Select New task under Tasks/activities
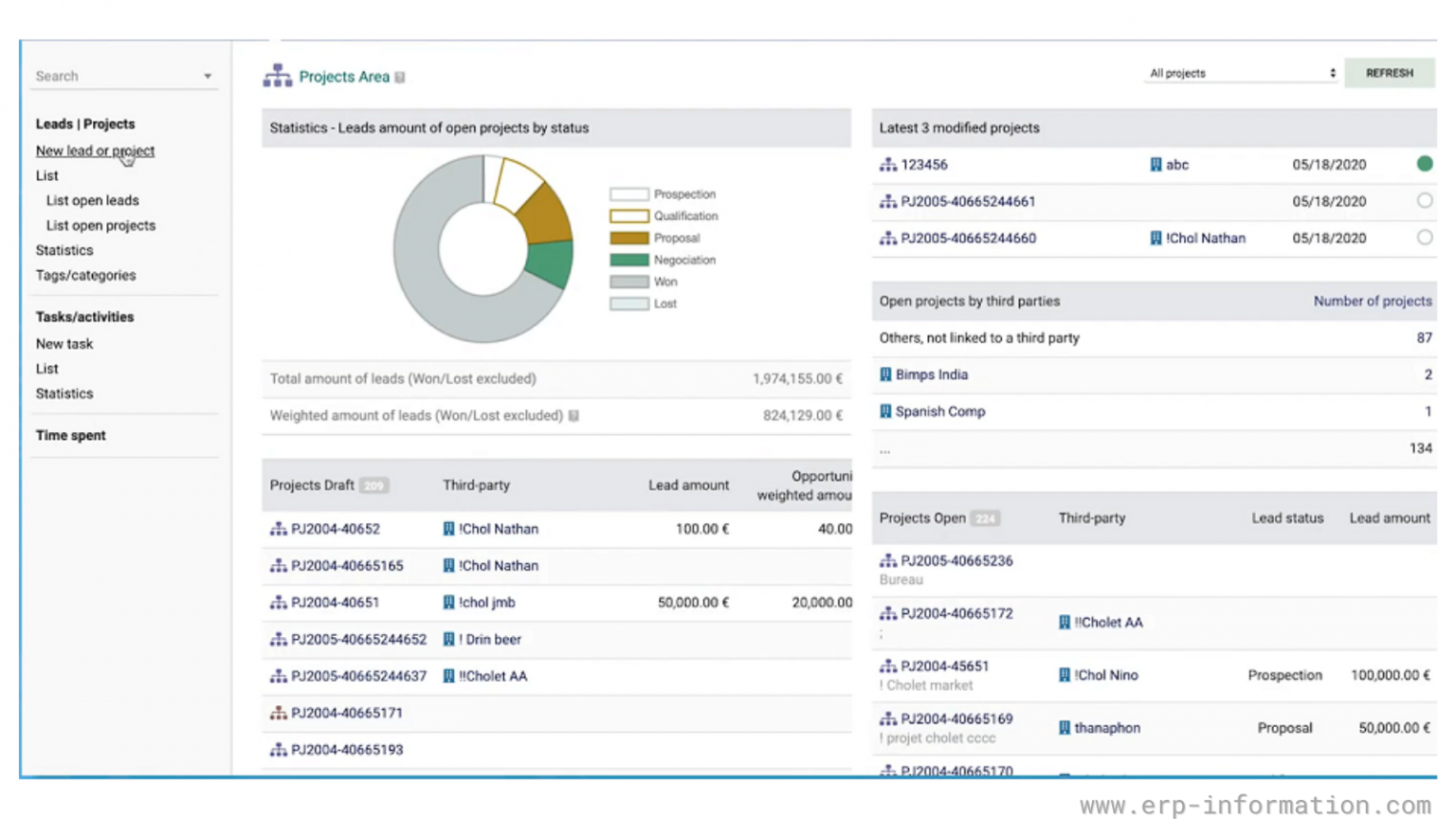The height and width of the screenshot is (819, 1456). tap(64, 343)
